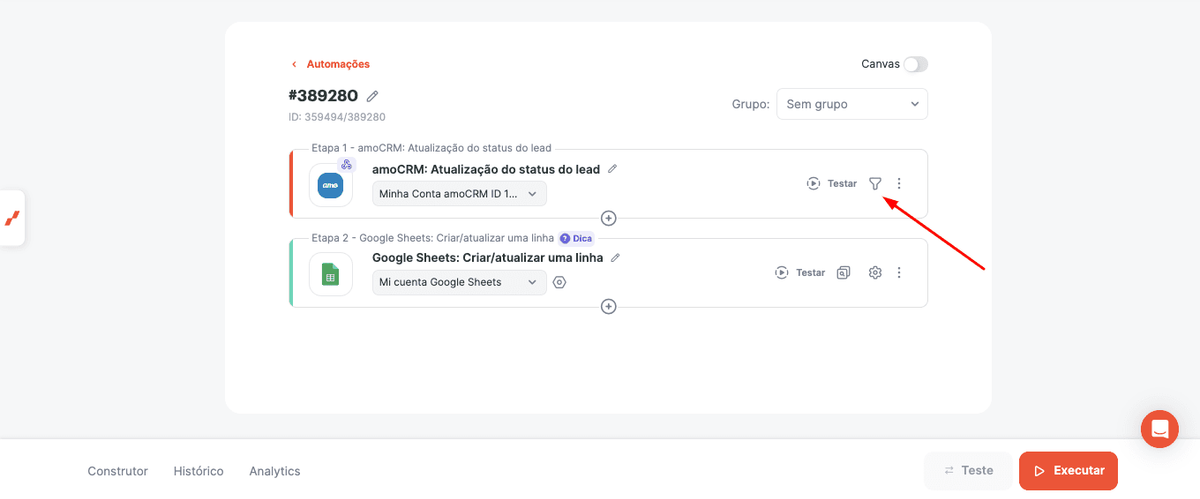Click the 'ID: 359494/389280' text
This screenshot has height=499, width=1200.
pos(338,118)
